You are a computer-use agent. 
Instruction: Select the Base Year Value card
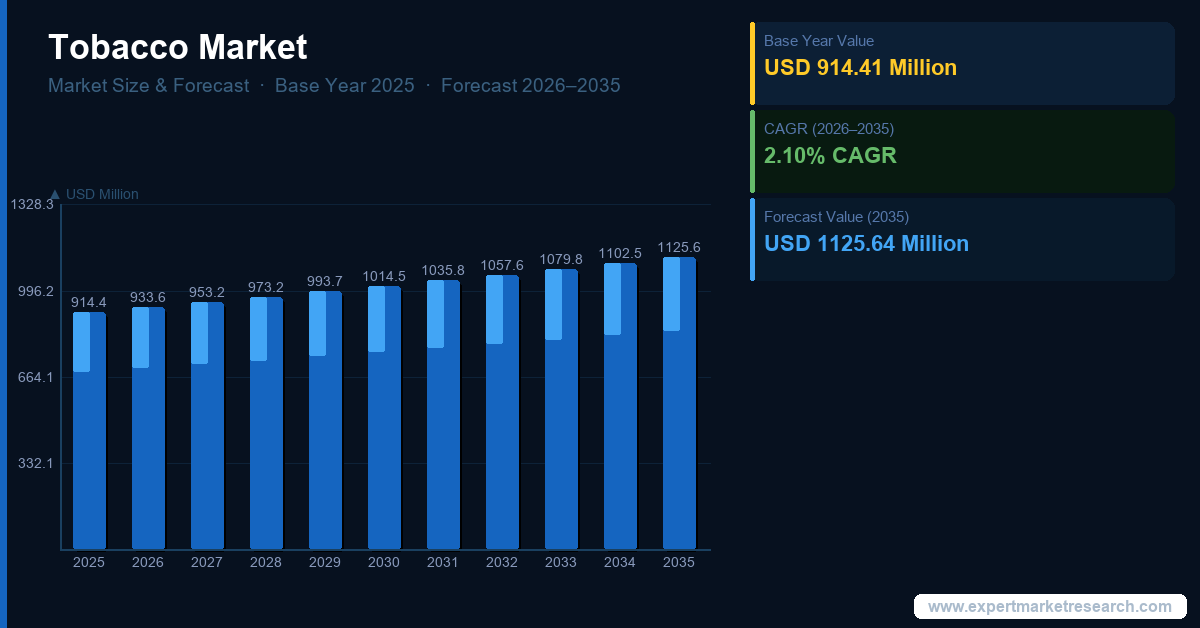pos(962,63)
